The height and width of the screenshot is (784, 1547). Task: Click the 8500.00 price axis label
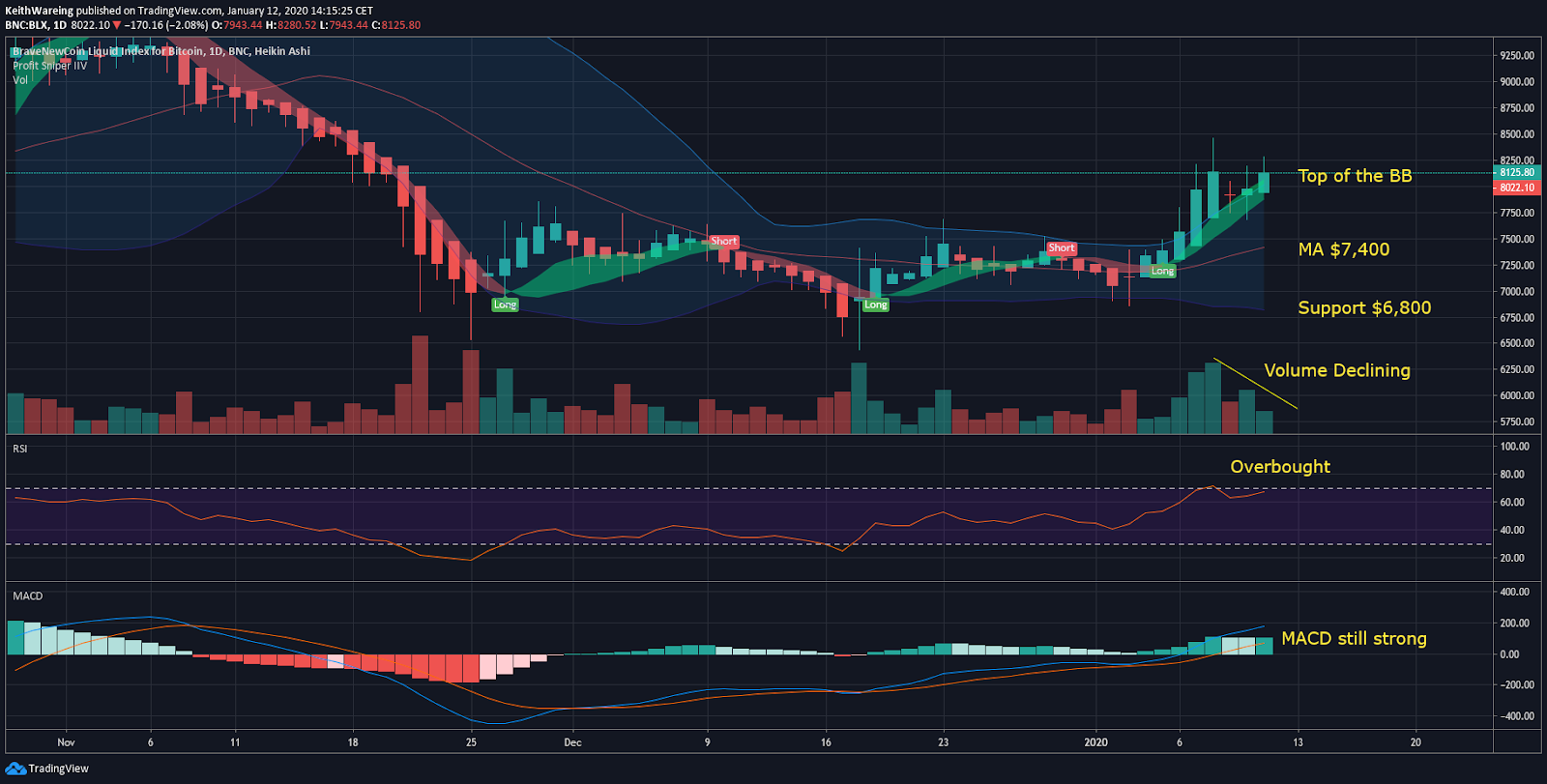point(1517,134)
